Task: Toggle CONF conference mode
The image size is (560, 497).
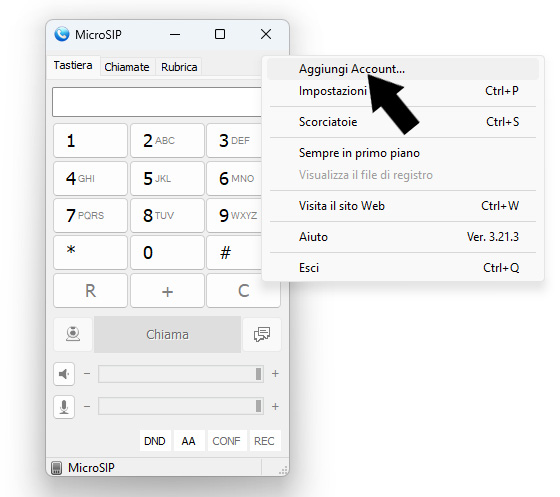Action: tap(226, 441)
